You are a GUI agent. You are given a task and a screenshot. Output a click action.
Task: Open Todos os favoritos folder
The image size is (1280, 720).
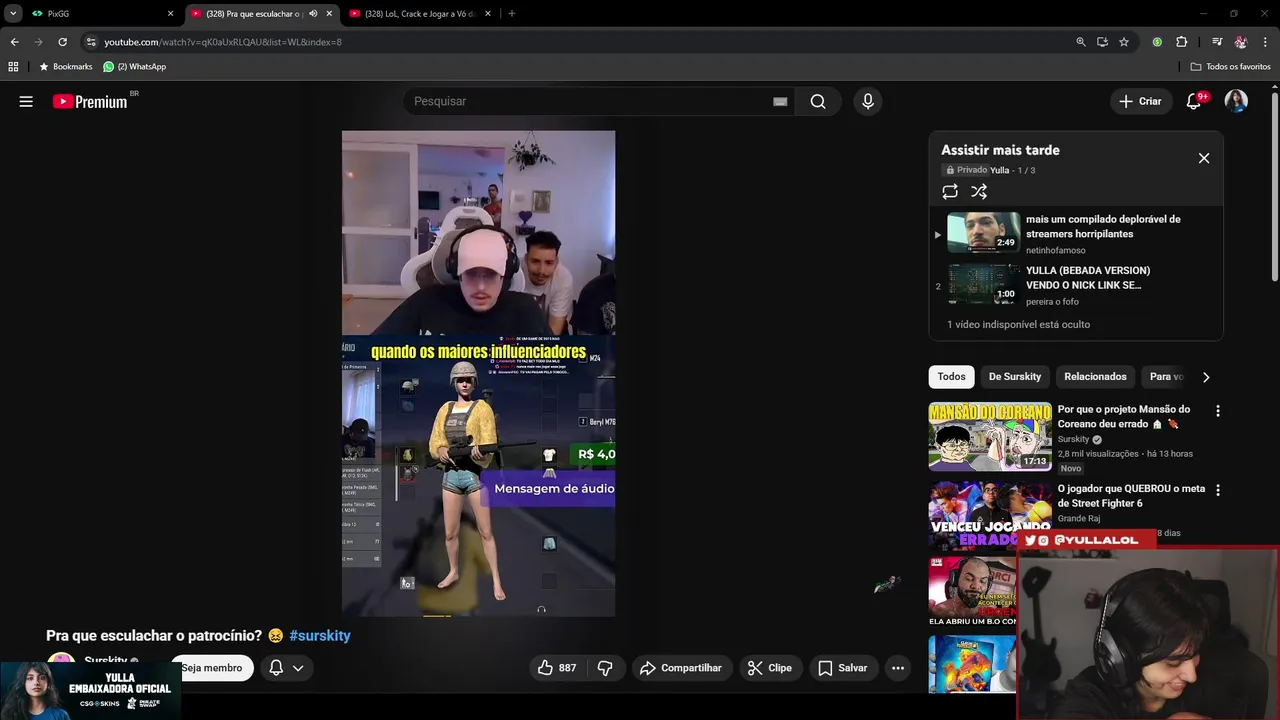point(1231,66)
